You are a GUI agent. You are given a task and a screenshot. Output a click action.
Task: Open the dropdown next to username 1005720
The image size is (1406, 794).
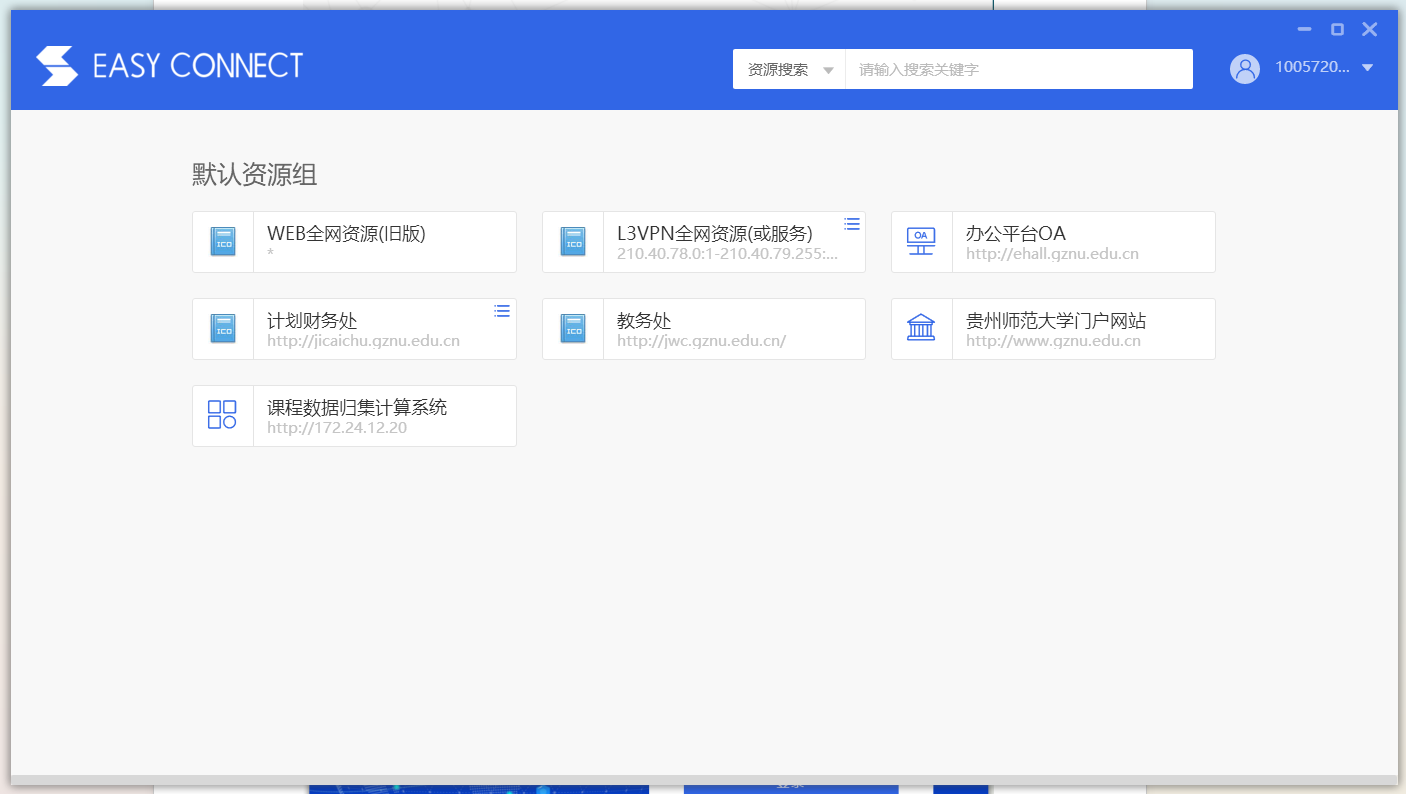[x=1367, y=68]
